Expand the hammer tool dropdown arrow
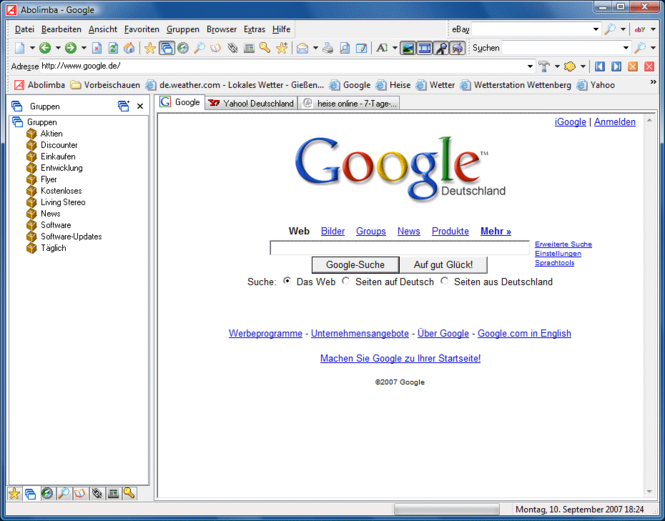 [x=557, y=67]
